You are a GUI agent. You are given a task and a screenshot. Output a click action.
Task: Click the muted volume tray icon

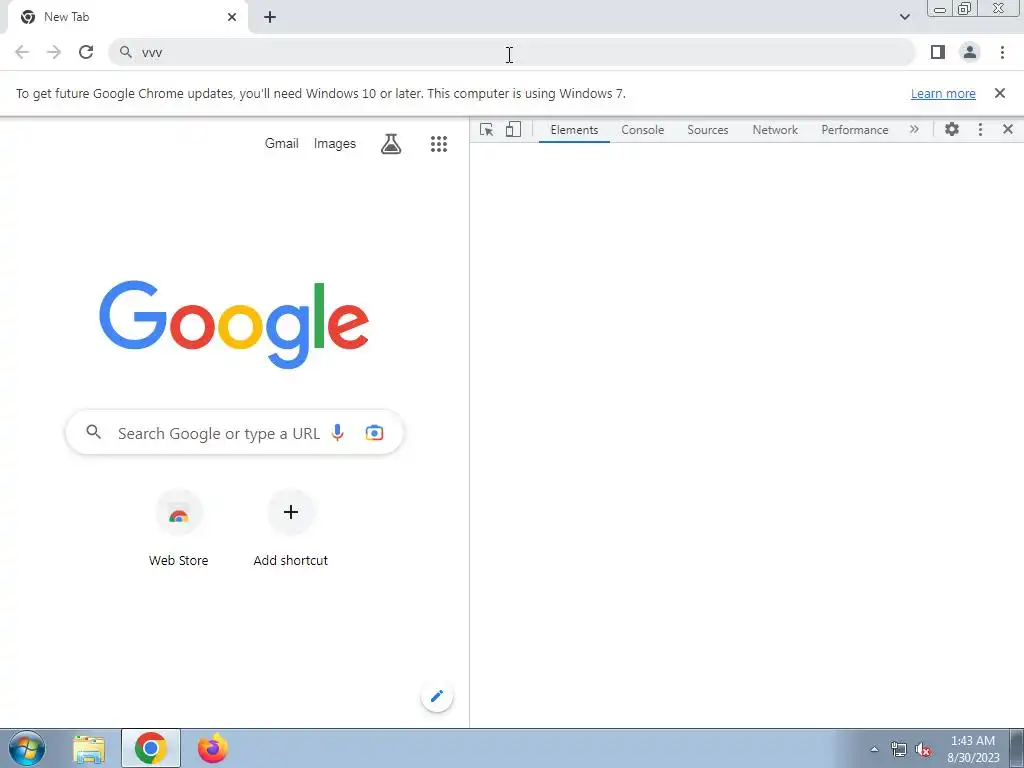coord(923,750)
